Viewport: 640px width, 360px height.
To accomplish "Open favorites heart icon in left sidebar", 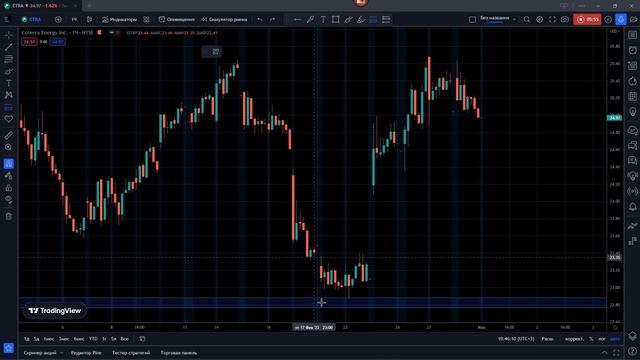I will (9, 119).
